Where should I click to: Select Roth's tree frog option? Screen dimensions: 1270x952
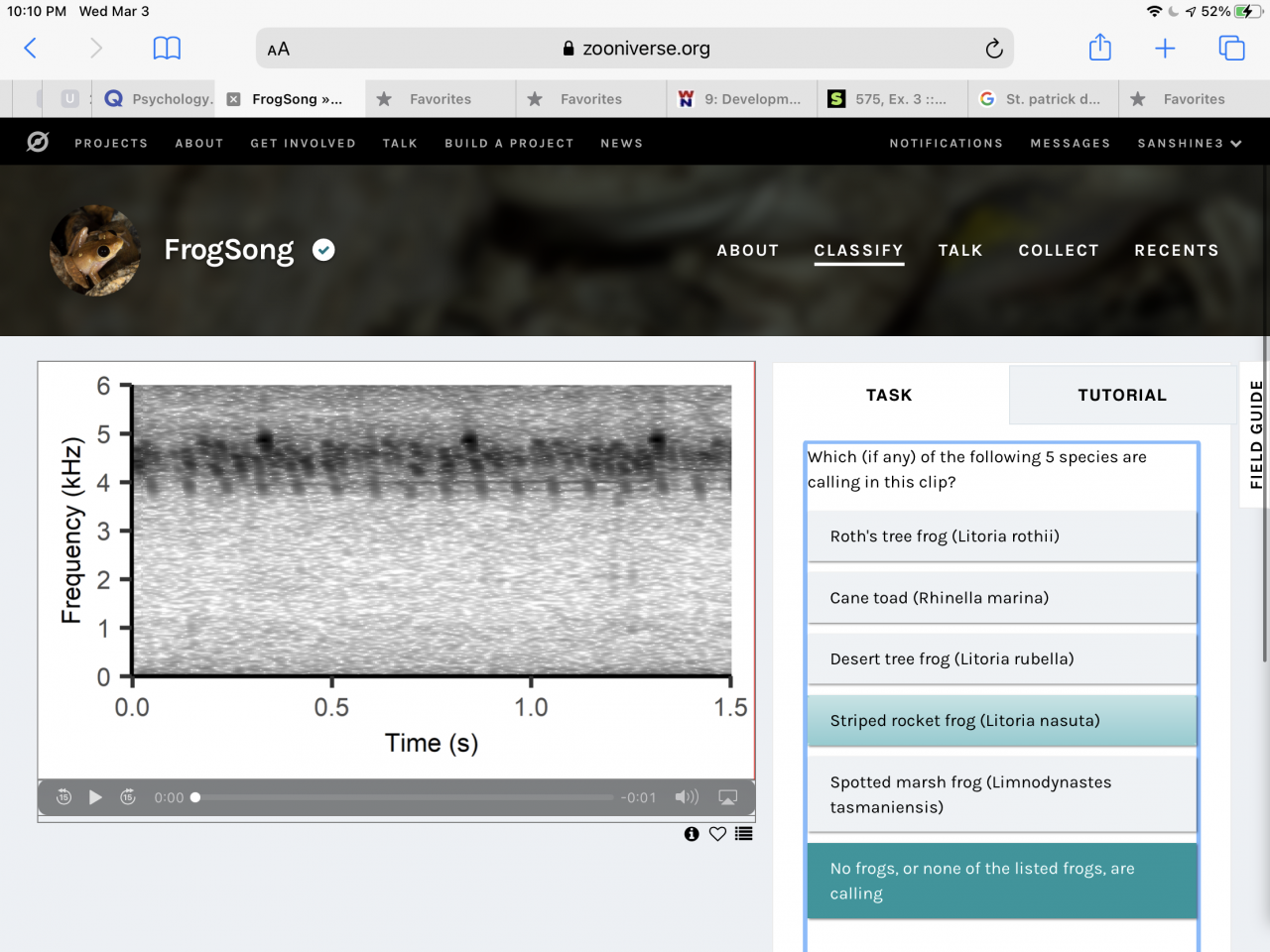[x=1002, y=536]
